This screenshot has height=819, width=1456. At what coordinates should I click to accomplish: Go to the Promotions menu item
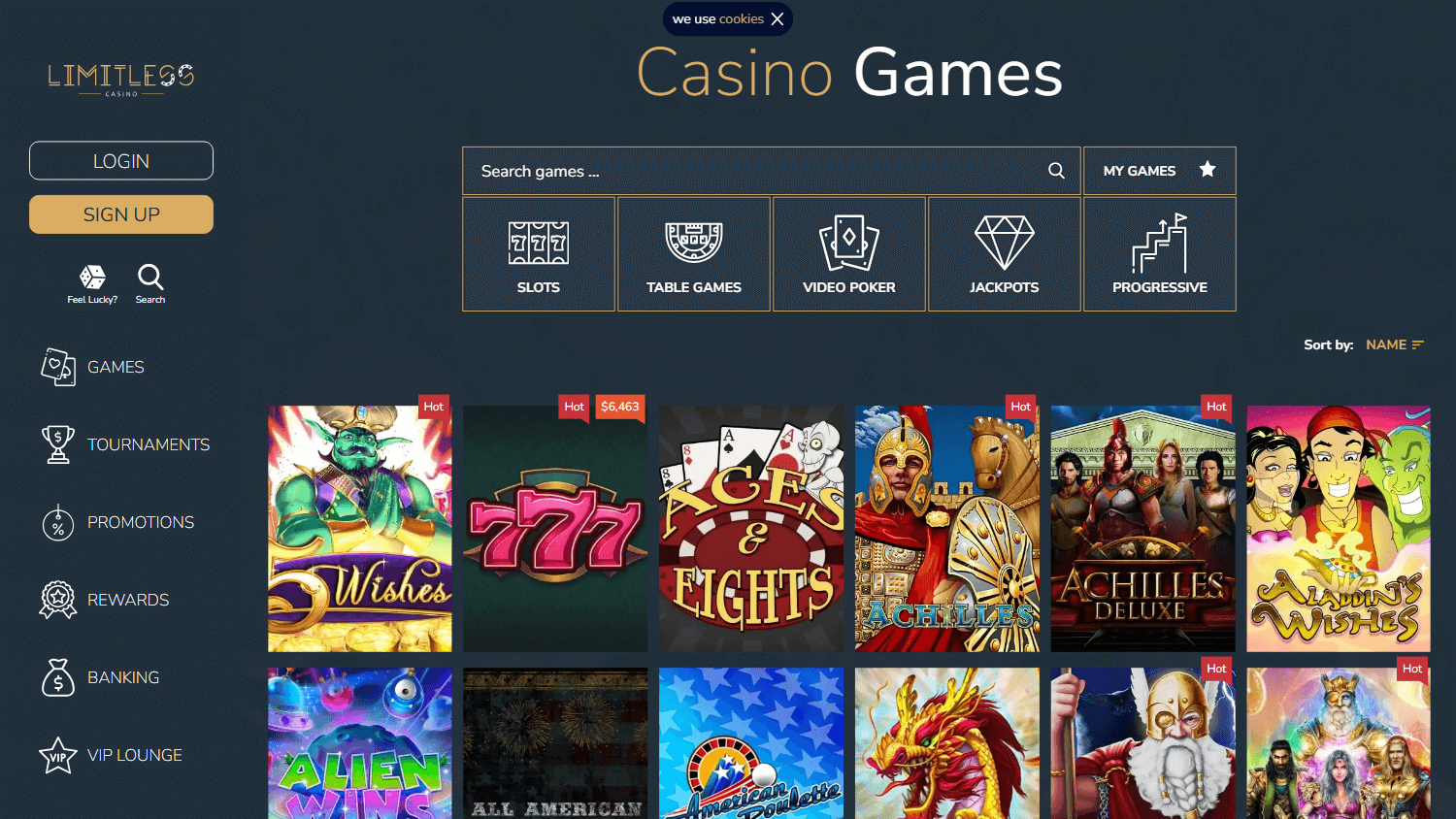(116, 522)
